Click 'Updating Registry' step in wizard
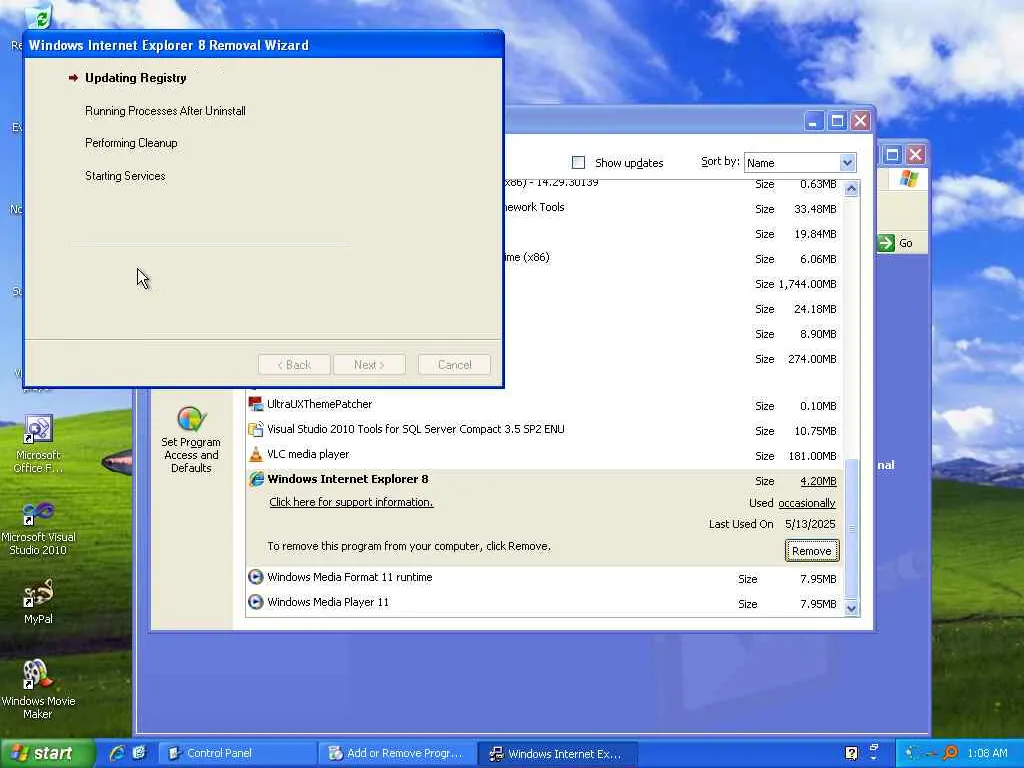The width and height of the screenshot is (1024, 768). point(136,78)
